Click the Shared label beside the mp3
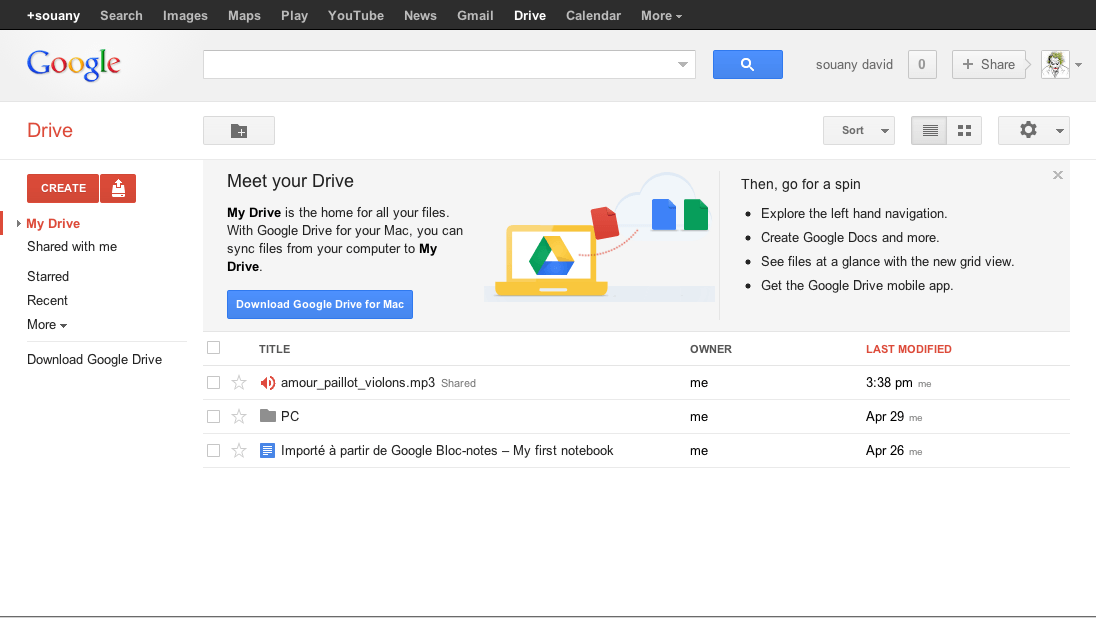This screenshot has height=618, width=1096. pyautogui.click(x=459, y=383)
